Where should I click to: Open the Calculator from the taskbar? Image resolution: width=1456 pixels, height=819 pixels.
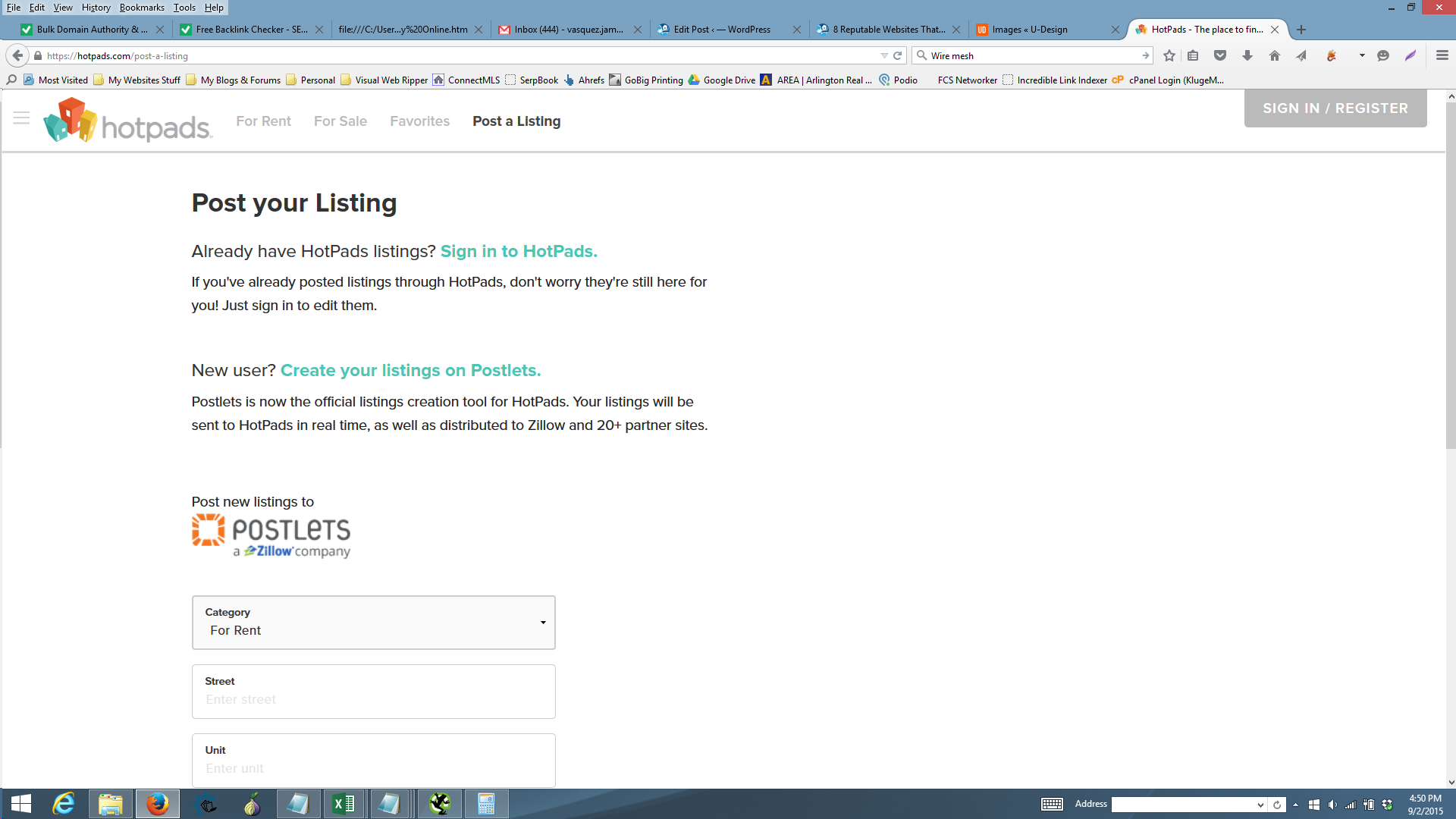coord(486,804)
